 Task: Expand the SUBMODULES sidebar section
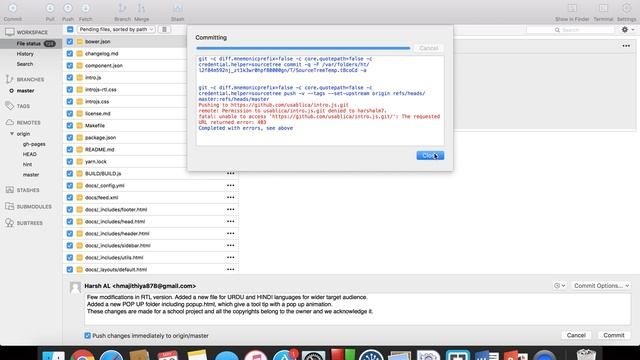point(34,207)
